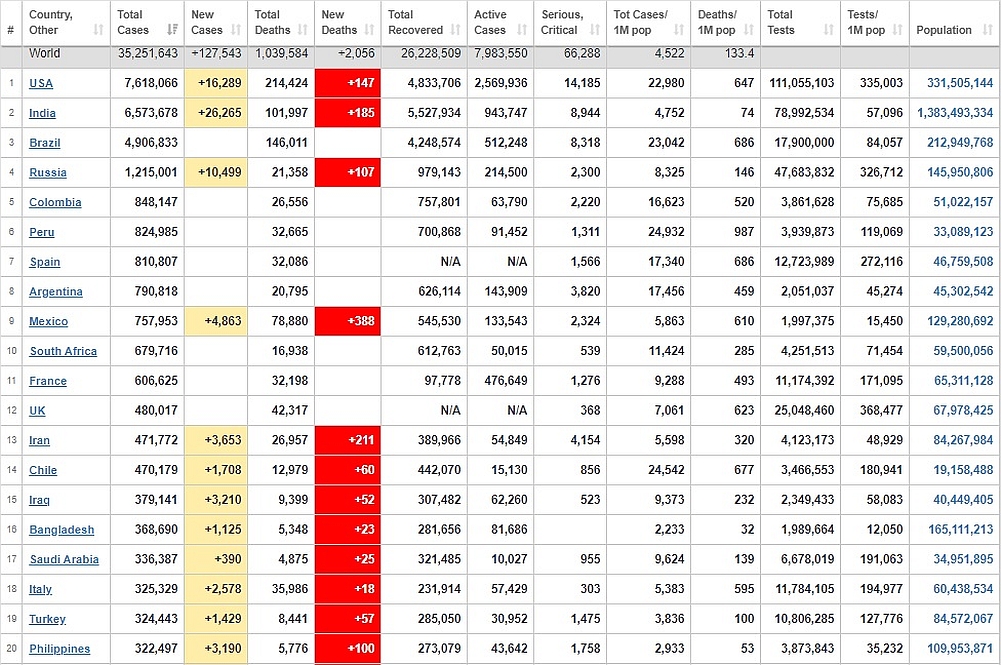Open the Peru country link
The width and height of the screenshot is (1001, 665).
41,232
